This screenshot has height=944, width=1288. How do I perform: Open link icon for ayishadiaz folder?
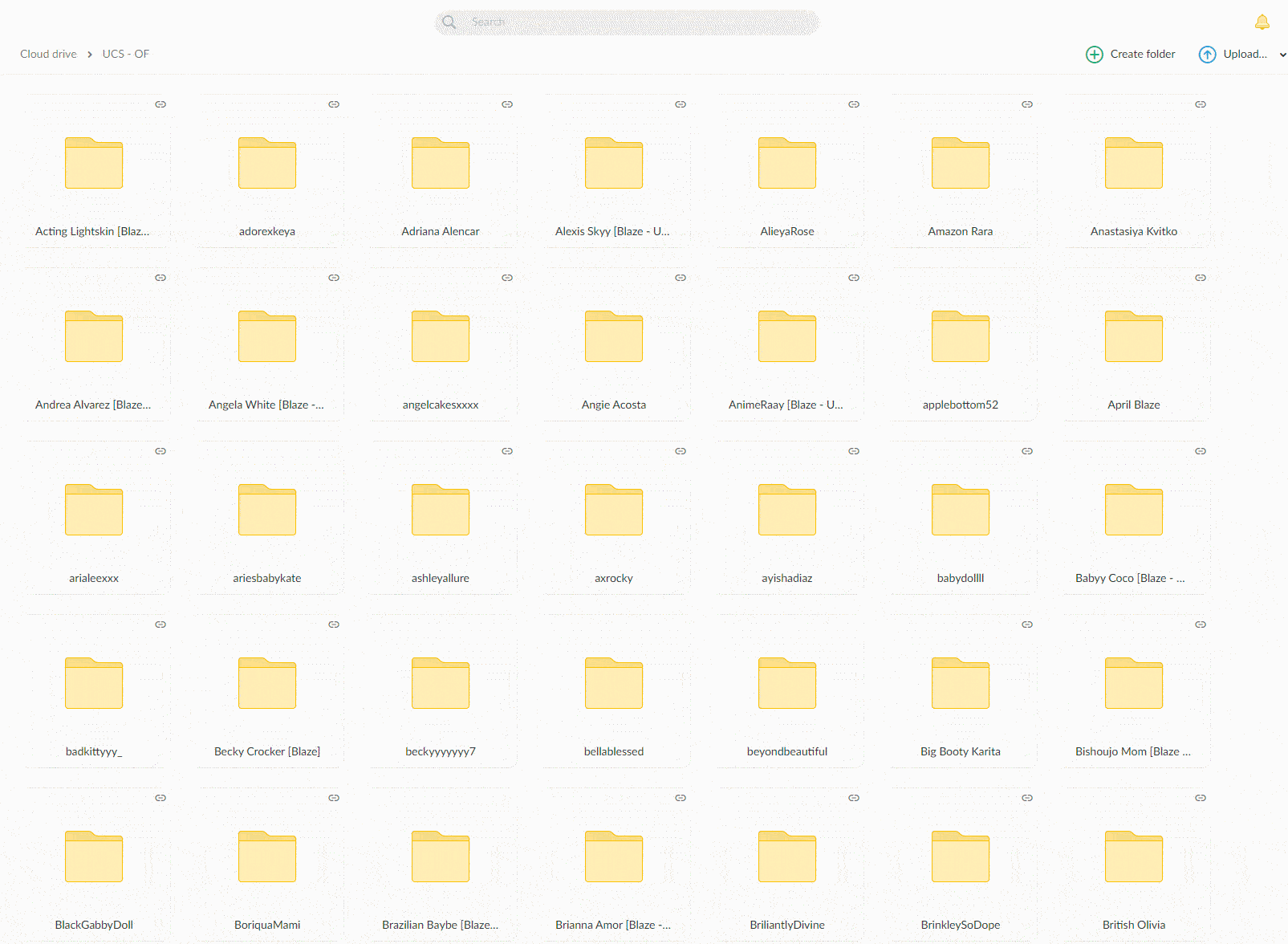click(x=854, y=451)
